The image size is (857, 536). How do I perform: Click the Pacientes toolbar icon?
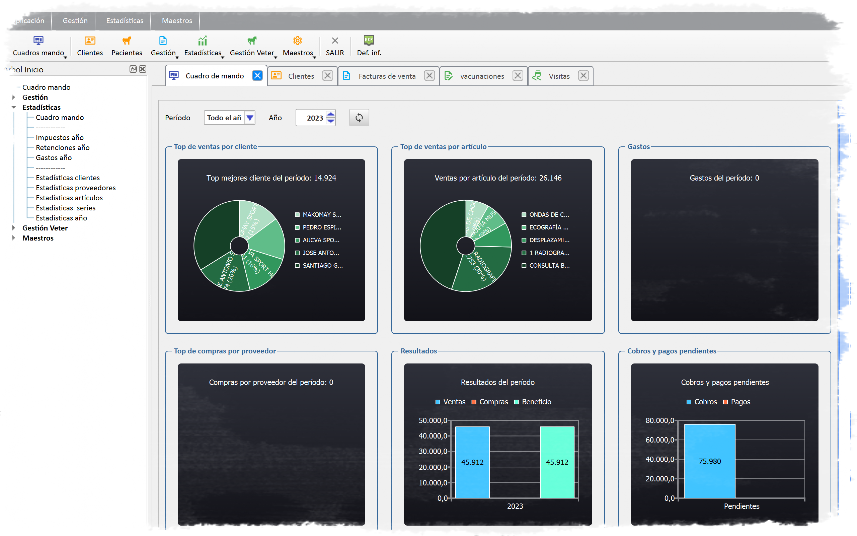click(126, 45)
